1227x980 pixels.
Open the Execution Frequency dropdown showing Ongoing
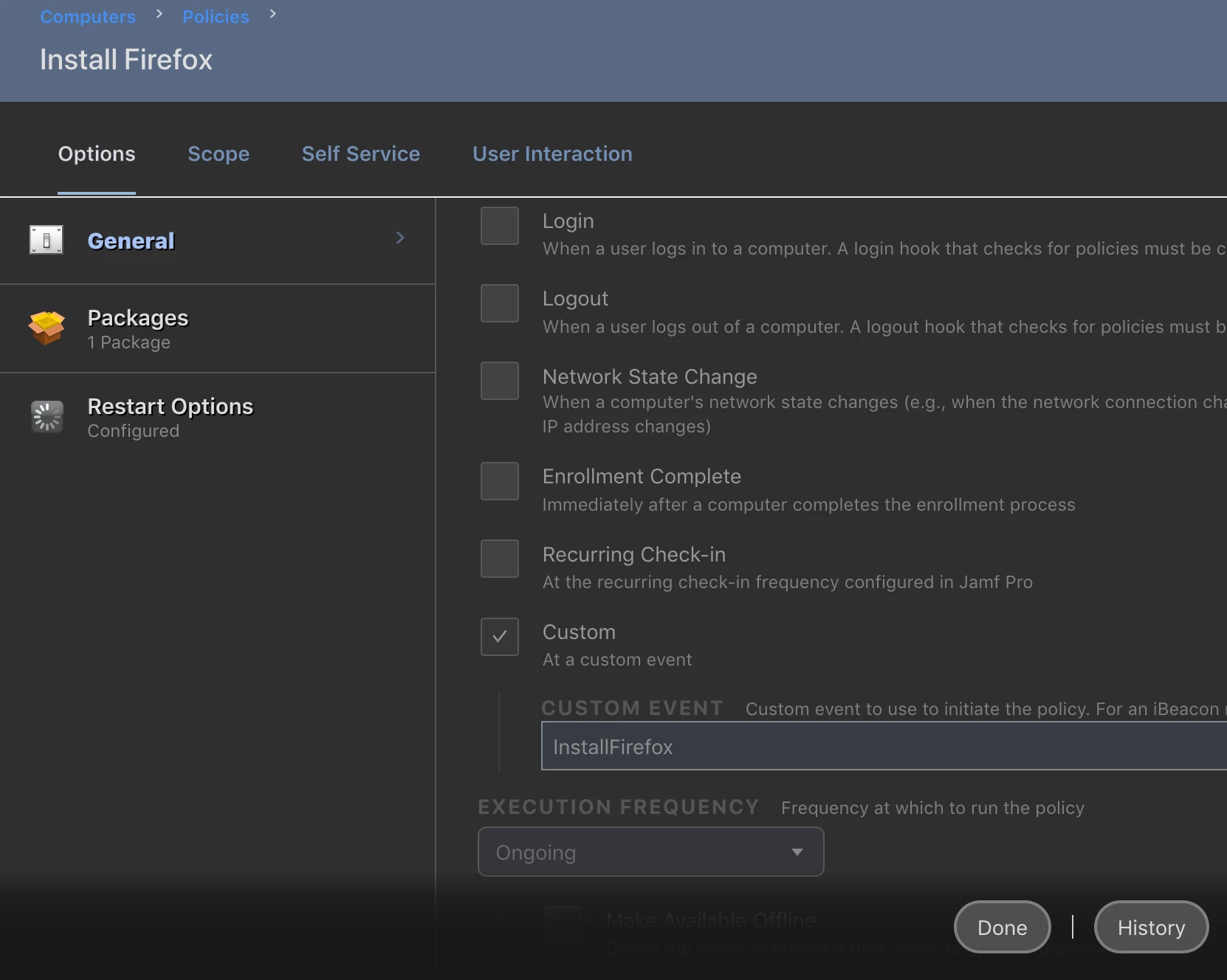(x=651, y=852)
